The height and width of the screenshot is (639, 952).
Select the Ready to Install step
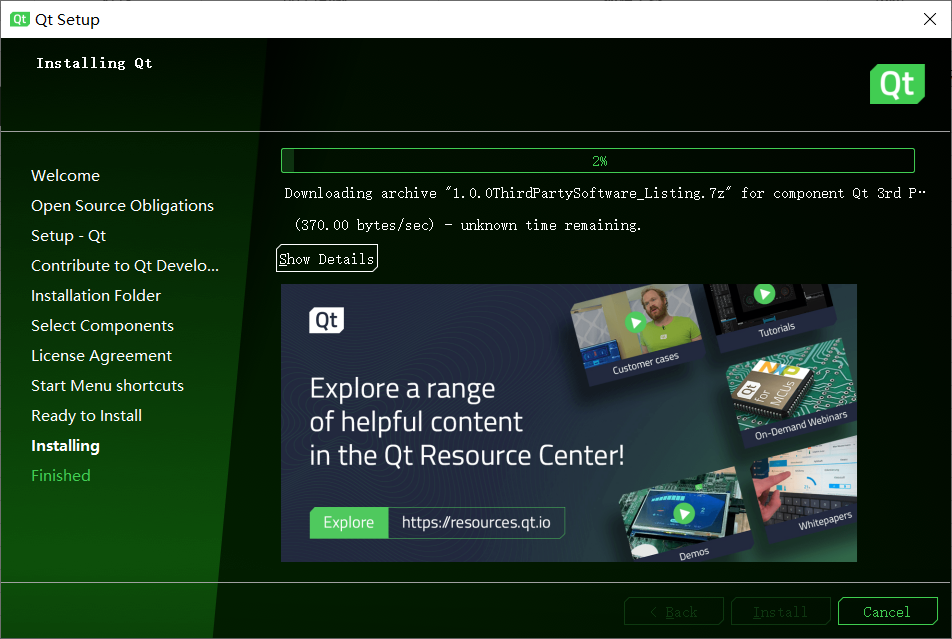click(x=86, y=415)
